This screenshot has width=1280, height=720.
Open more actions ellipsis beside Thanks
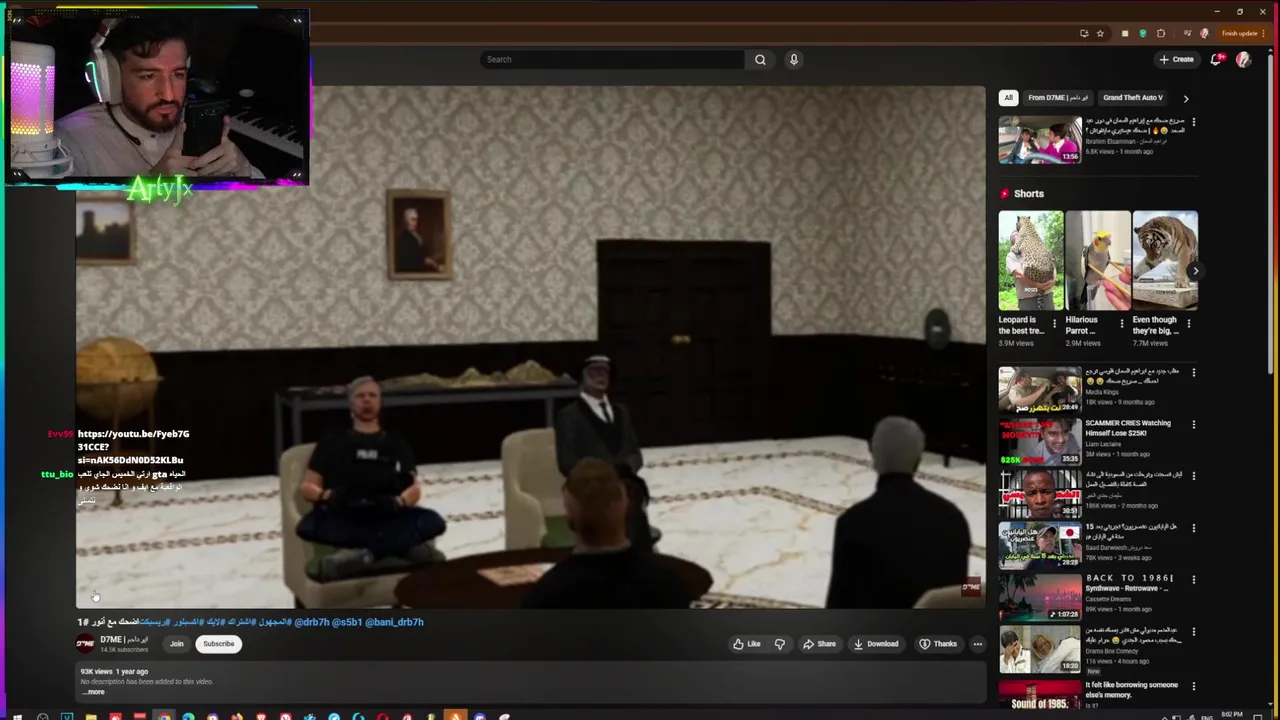coord(977,644)
